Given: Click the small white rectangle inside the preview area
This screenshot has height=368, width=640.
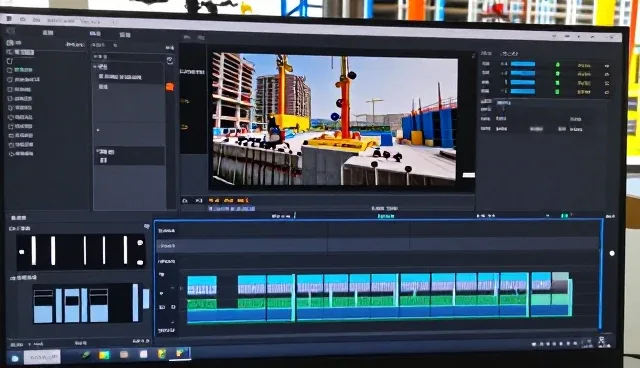Looking at the screenshot, I should [x=469, y=175].
